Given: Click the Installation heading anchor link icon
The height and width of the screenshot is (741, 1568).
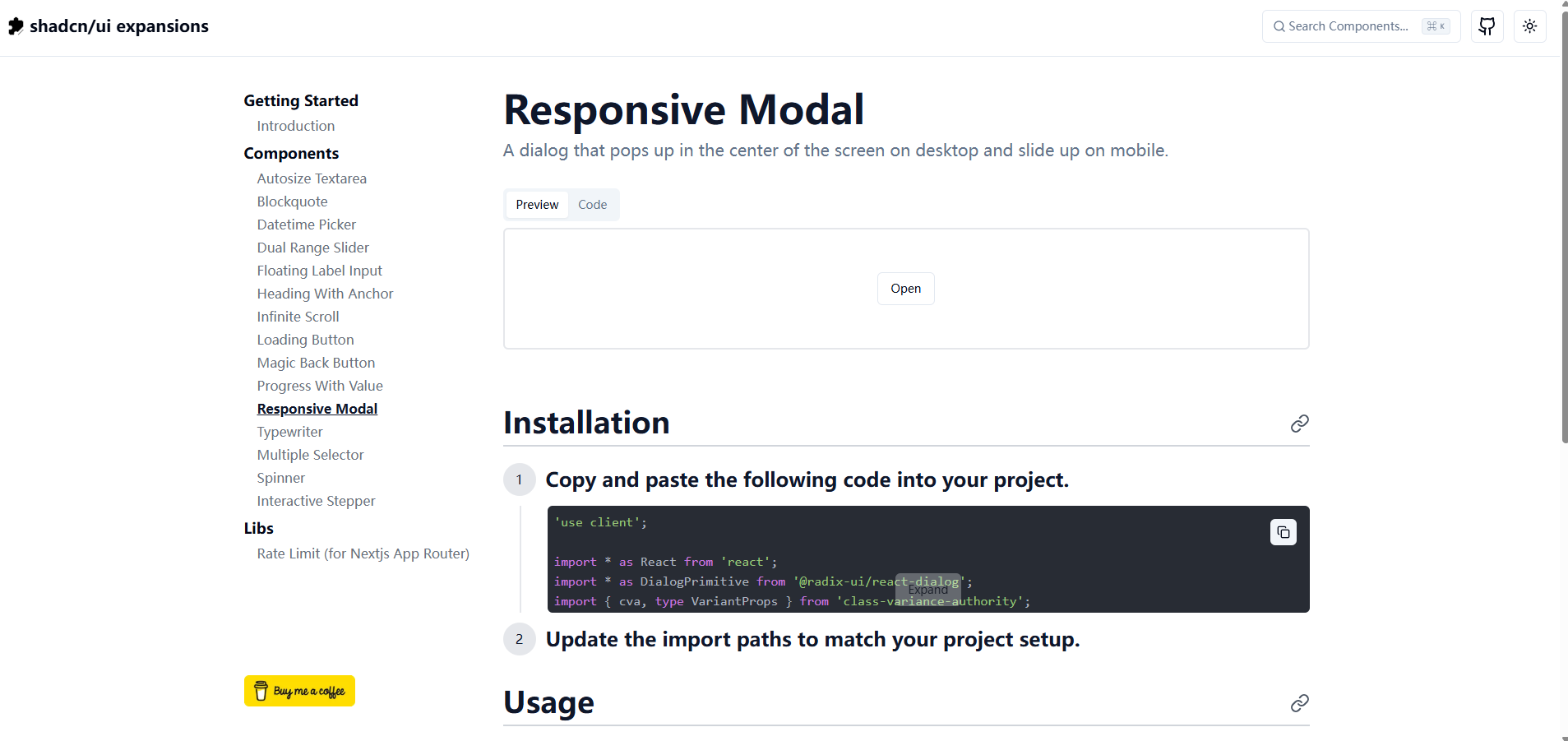Looking at the screenshot, I should point(1299,424).
